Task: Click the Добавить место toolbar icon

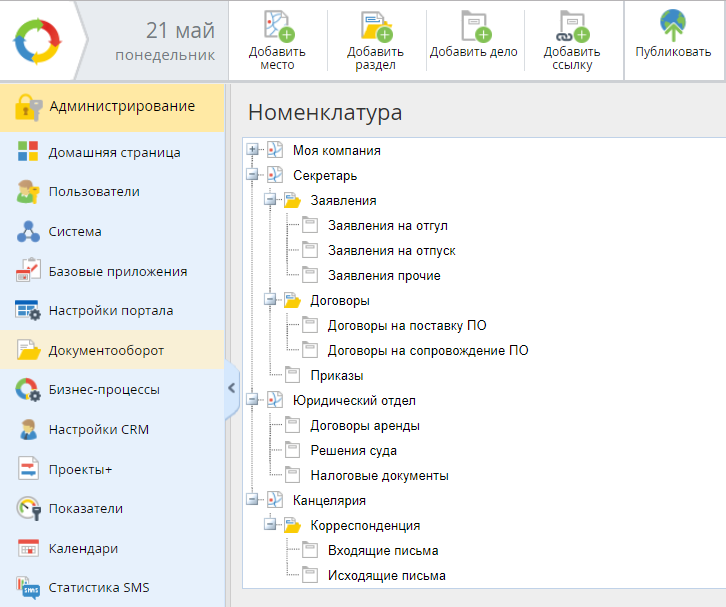Action: (x=279, y=26)
